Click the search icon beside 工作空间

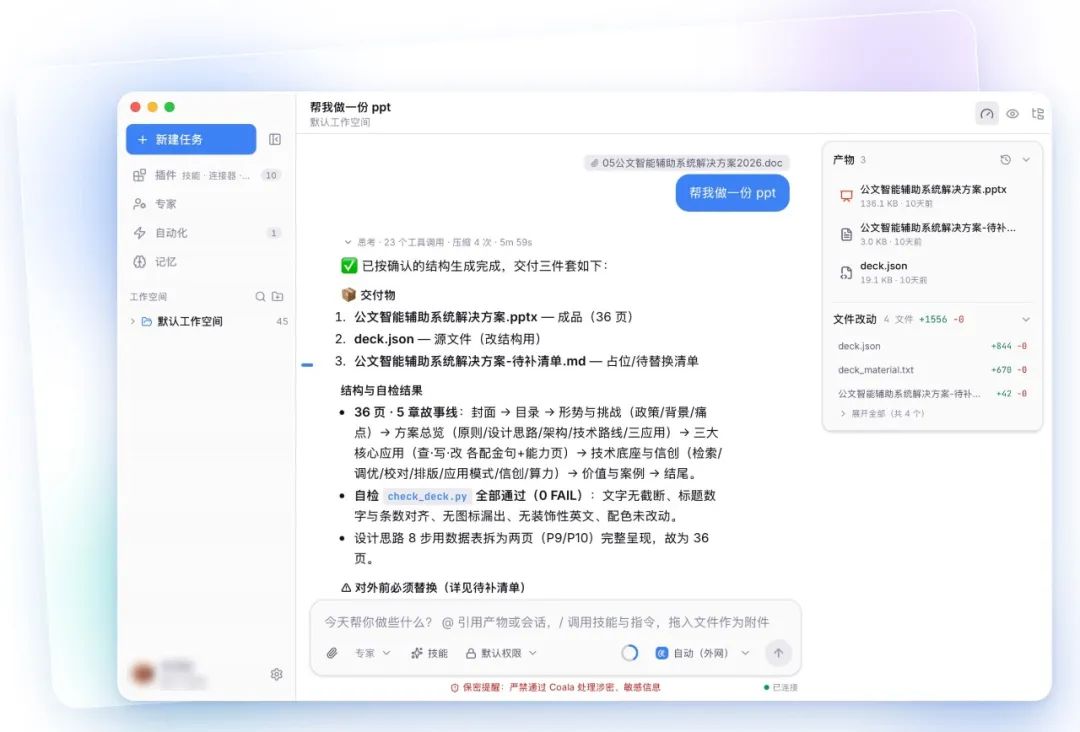tap(260, 297)
